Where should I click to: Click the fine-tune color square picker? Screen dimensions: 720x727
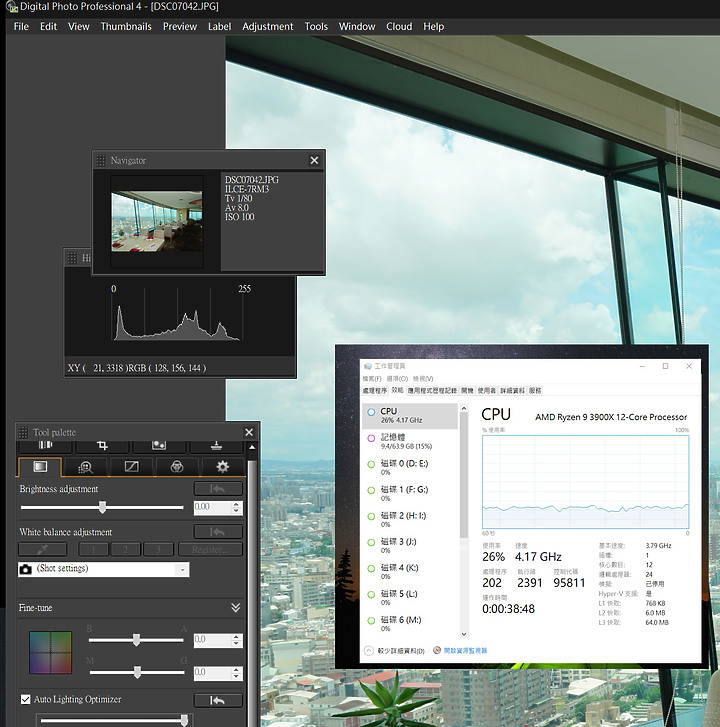(51, 652)
